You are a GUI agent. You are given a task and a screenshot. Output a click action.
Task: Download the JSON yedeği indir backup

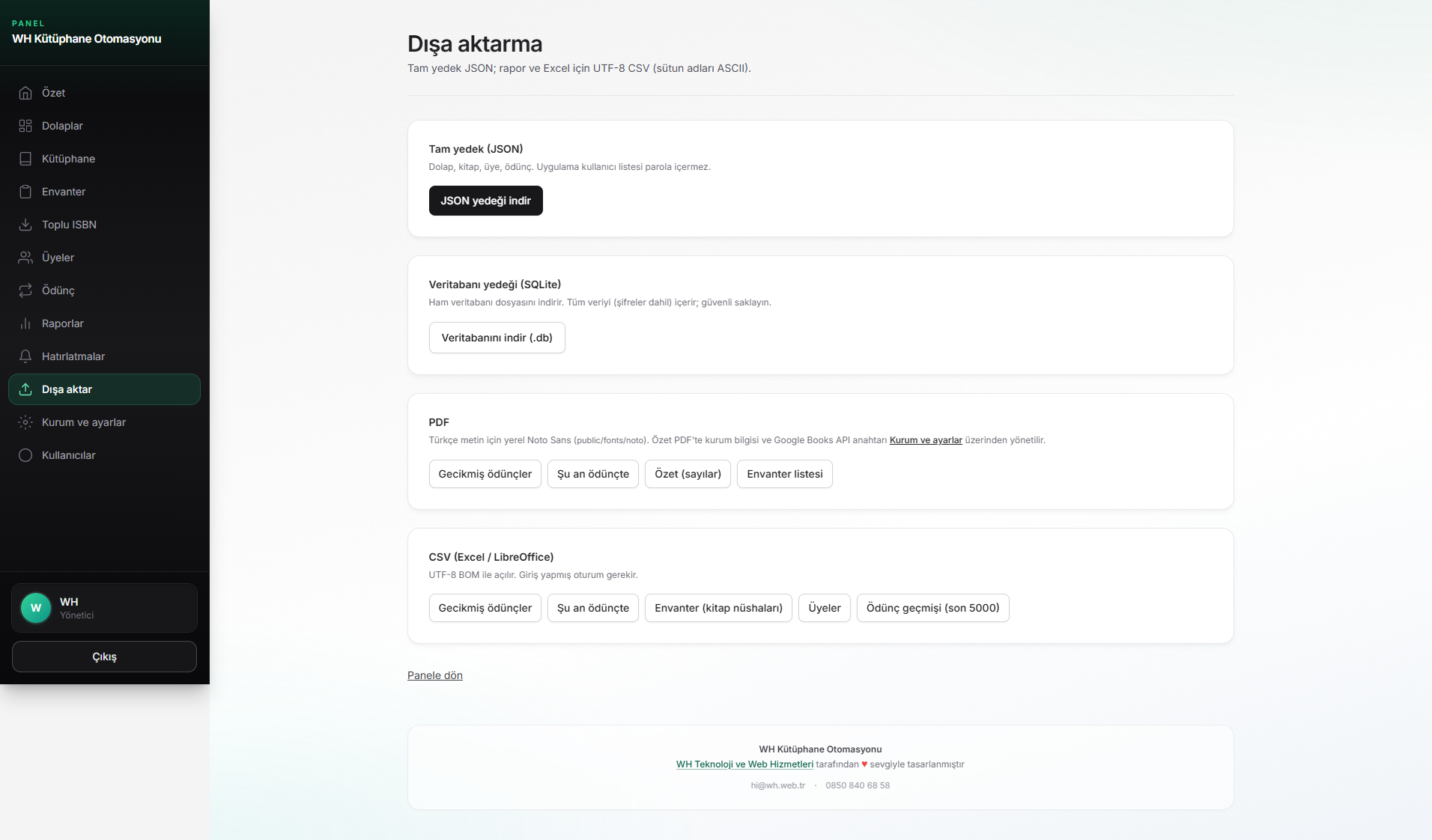tap(485, 201)
